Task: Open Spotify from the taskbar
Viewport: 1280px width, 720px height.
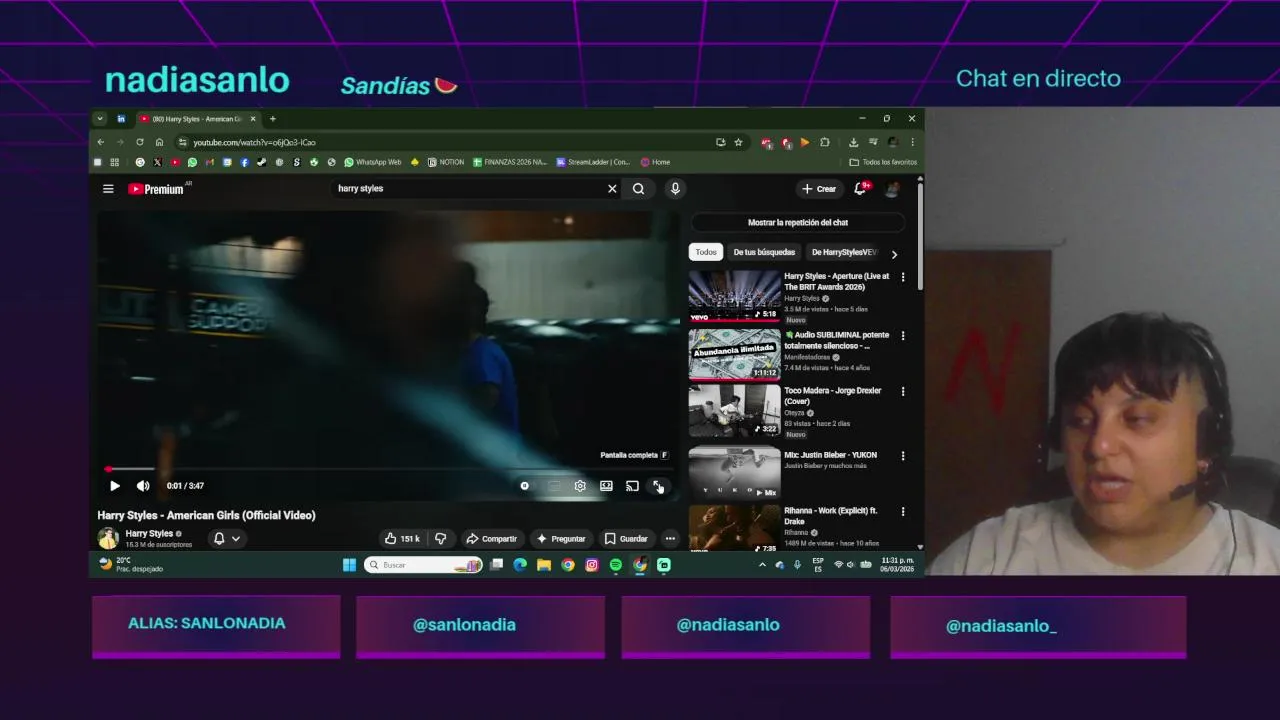Action: coord(616,565)
